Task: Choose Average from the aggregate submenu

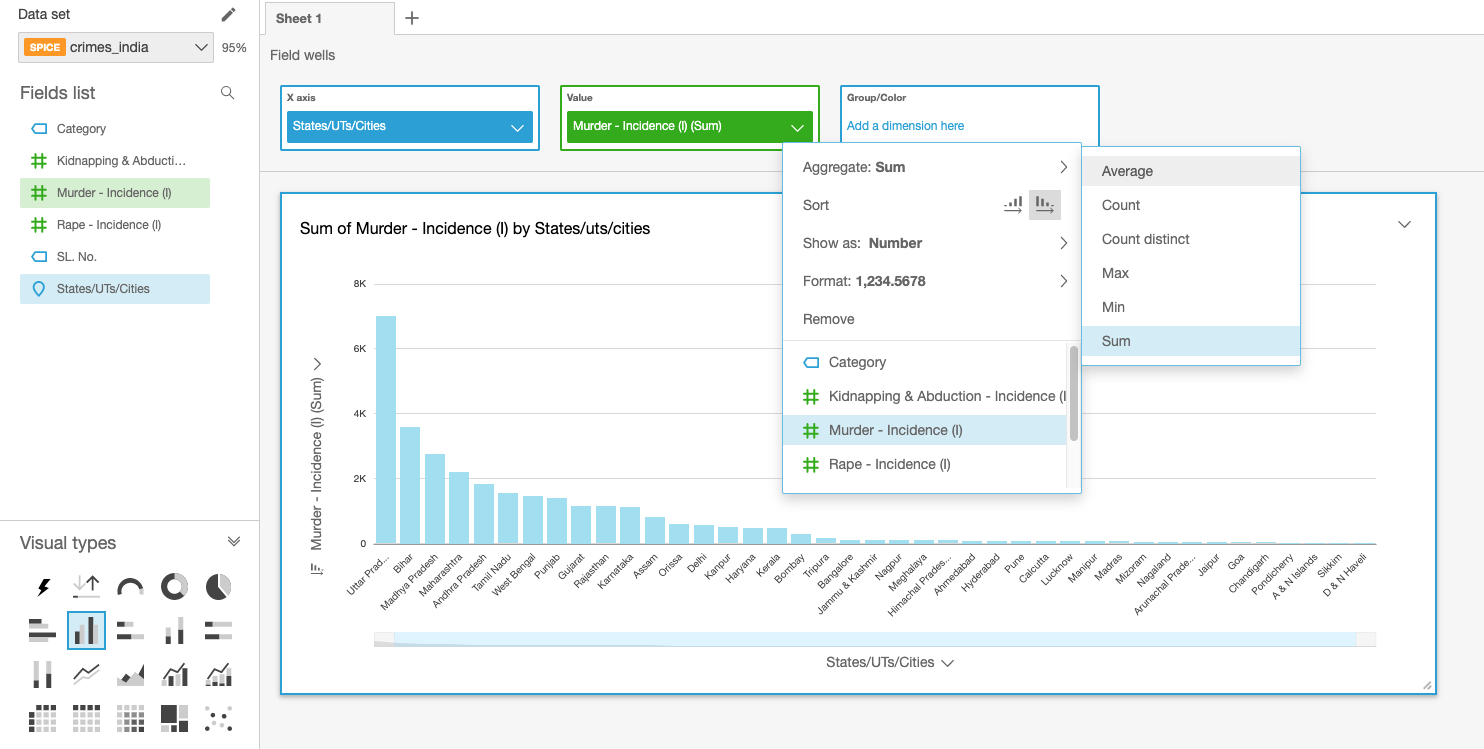Action: pyautogui.click(x=1127, y=171)
